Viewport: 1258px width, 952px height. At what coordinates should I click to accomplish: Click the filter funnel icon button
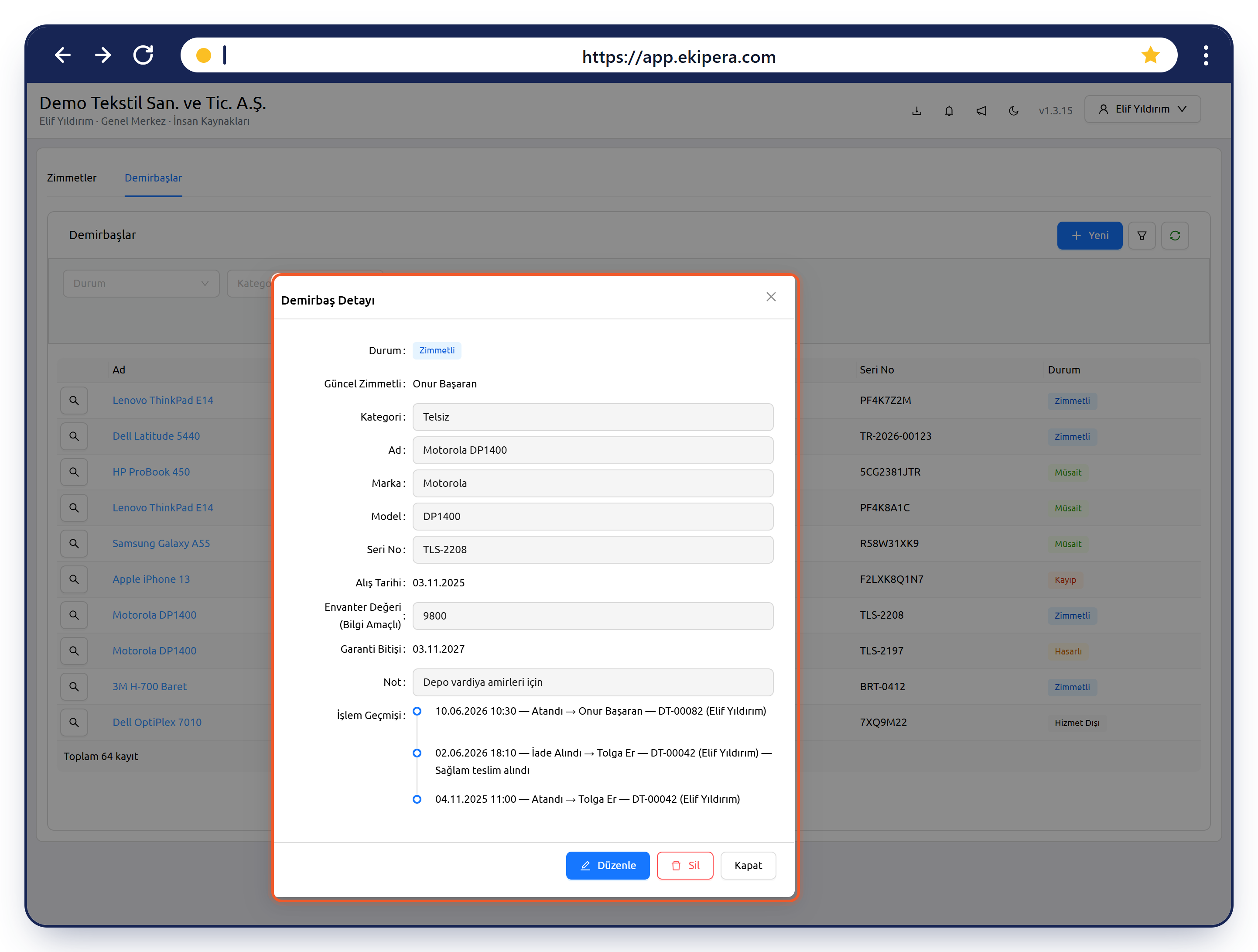click(1142, 236)
